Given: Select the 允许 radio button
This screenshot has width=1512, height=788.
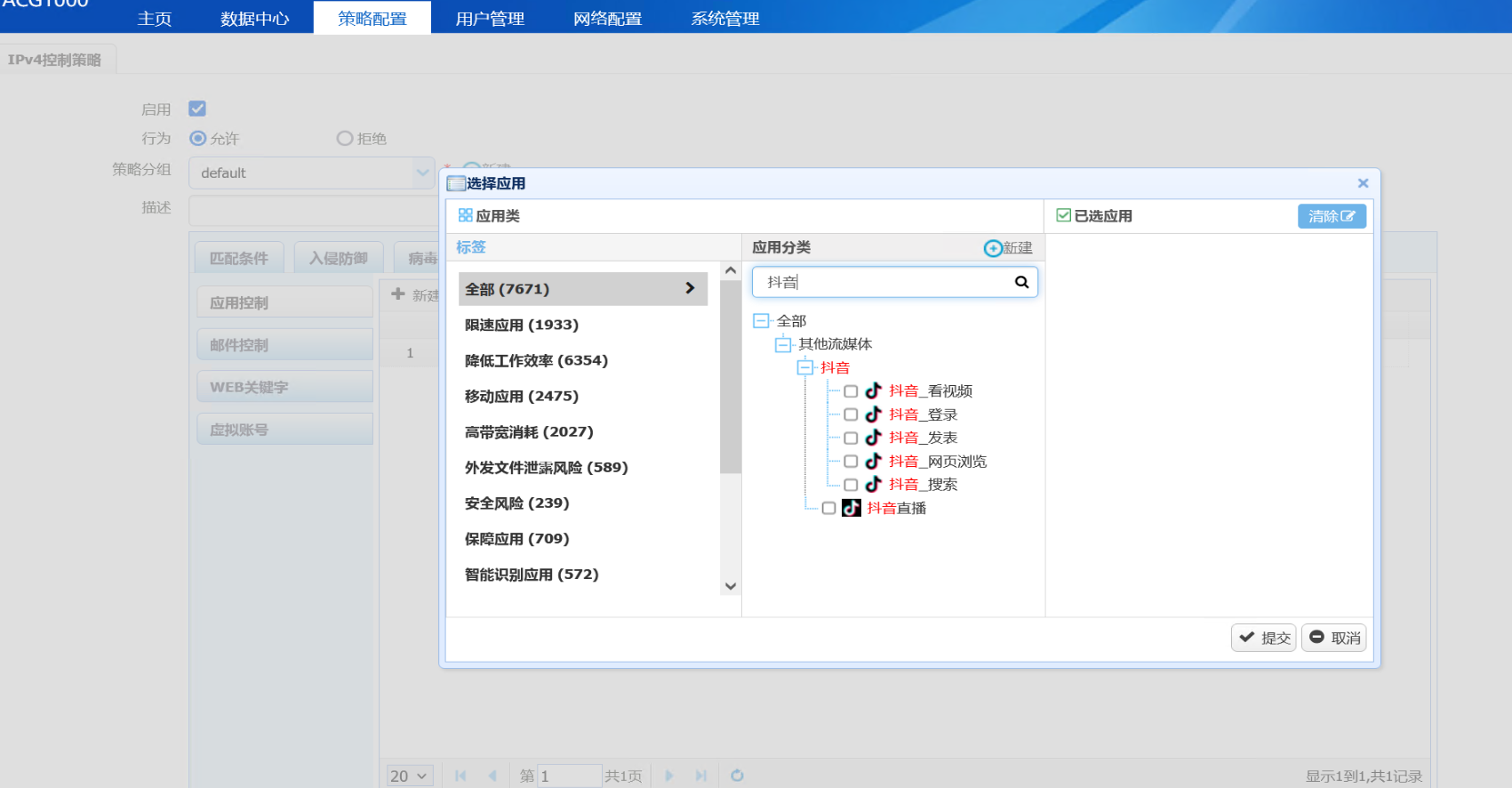Looking at the screenshot, I should (197, 138).
